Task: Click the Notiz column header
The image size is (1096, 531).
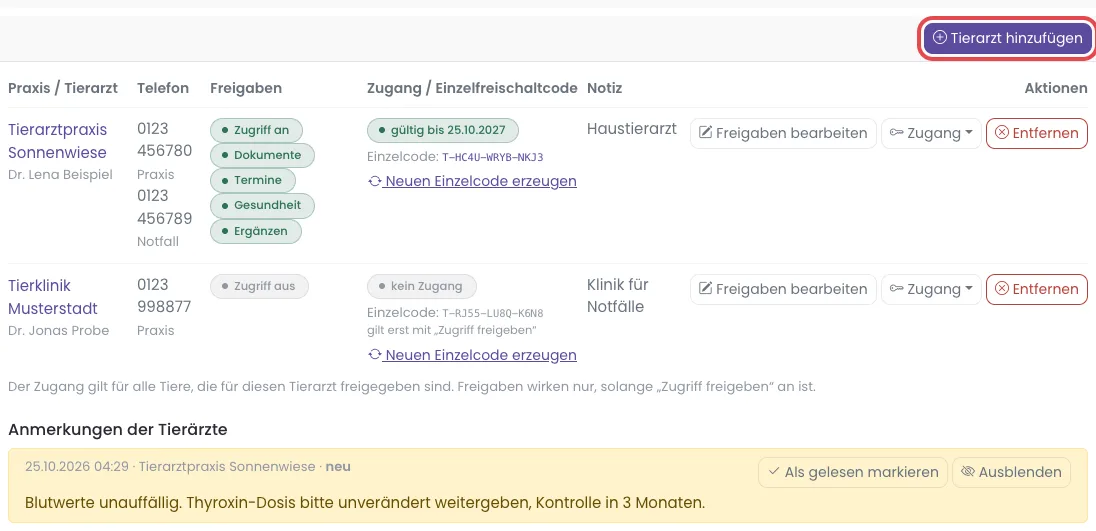Action: coord(605,88)
